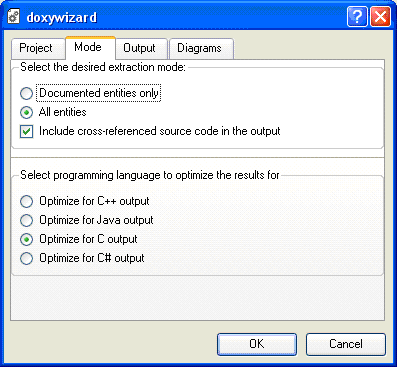Select the Mode tab
This screenshot has width=397, height=367.
coord(90,48)
